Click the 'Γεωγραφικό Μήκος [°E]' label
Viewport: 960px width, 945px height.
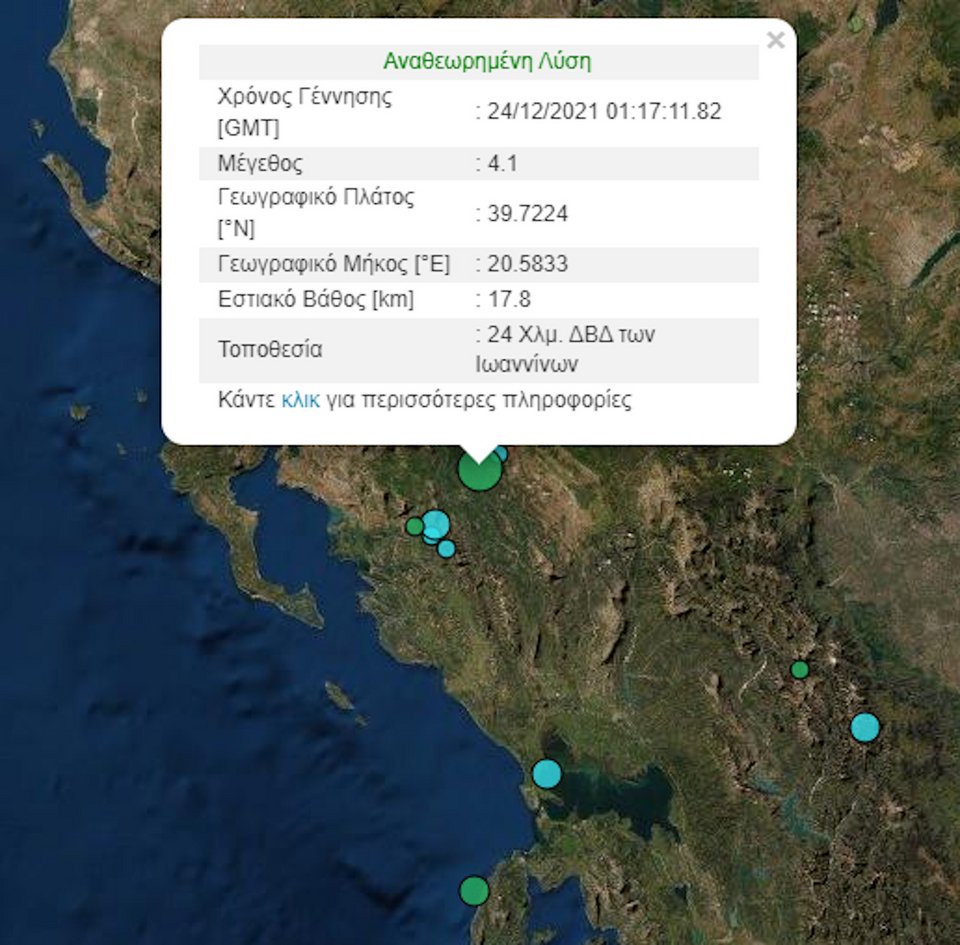(334, 264)
